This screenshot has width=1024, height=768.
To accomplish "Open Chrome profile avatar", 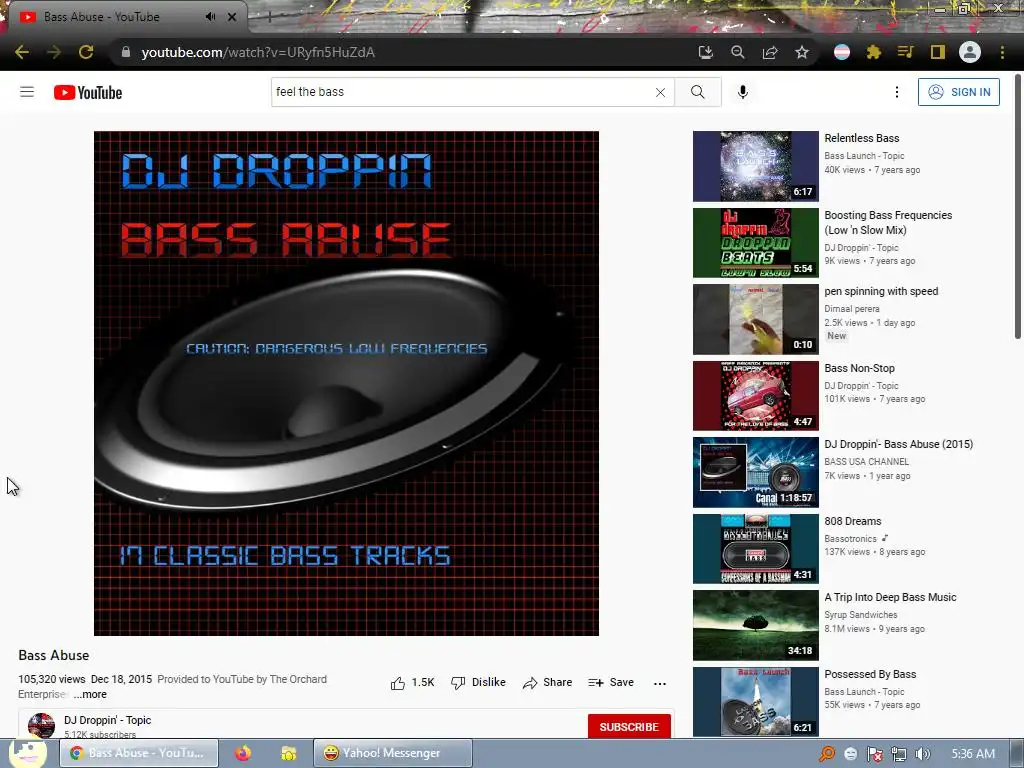I will point(970,52).
